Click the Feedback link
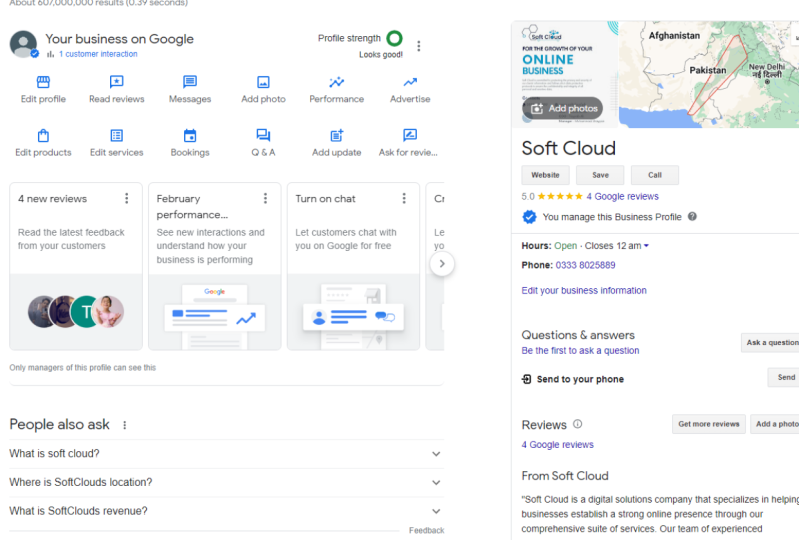The height and width of the screenshot is (540, 799). point(426,531)
